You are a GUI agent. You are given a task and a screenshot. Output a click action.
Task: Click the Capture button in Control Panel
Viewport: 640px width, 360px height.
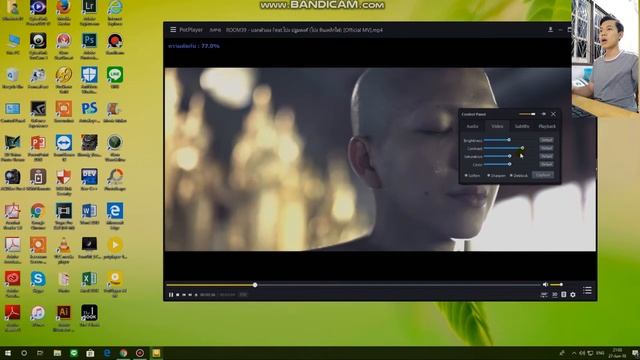543,175
